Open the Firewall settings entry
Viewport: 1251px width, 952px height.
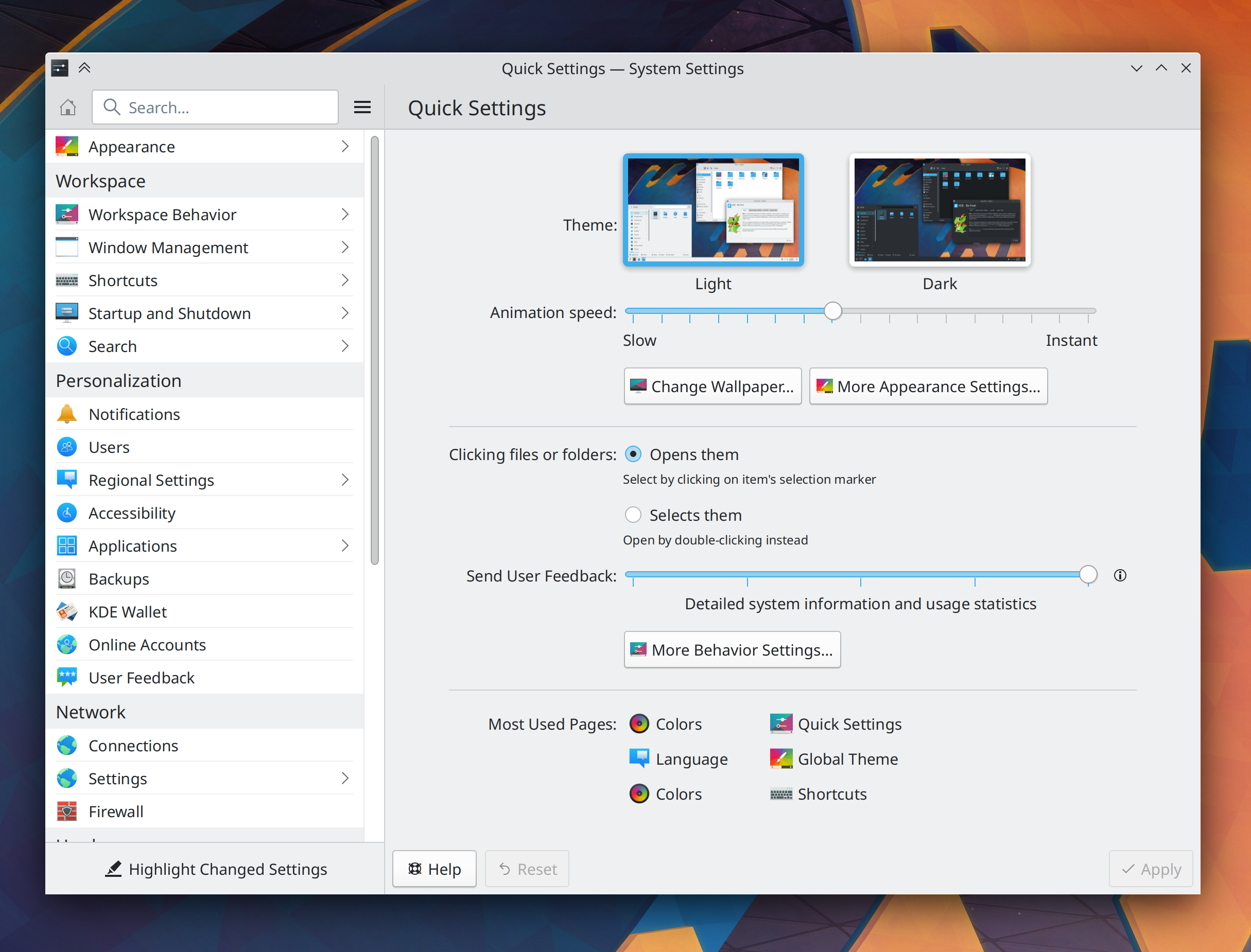(x=116, y=812)
